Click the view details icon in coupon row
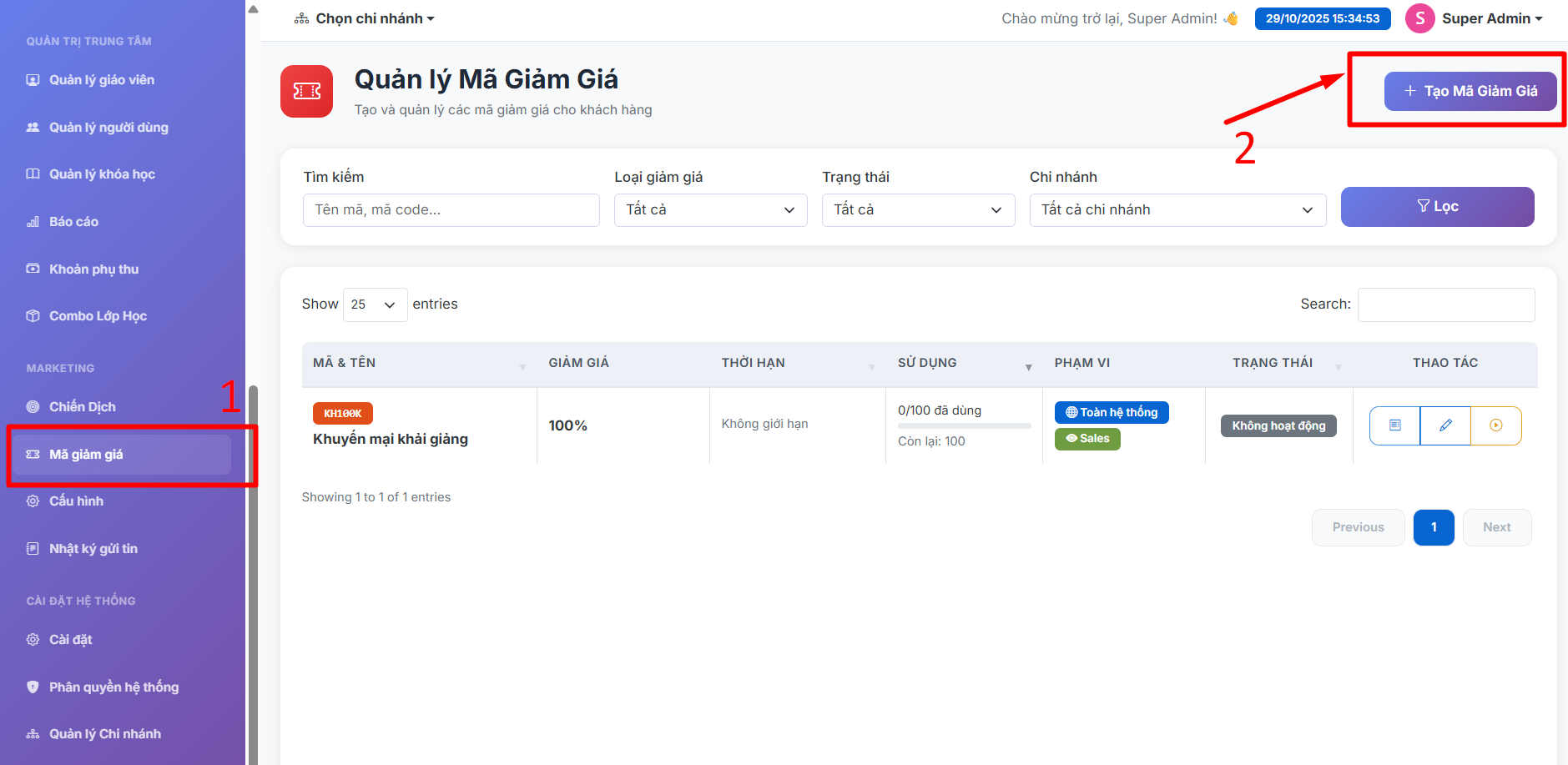The image size is (1568, 765). [1394, 425]
